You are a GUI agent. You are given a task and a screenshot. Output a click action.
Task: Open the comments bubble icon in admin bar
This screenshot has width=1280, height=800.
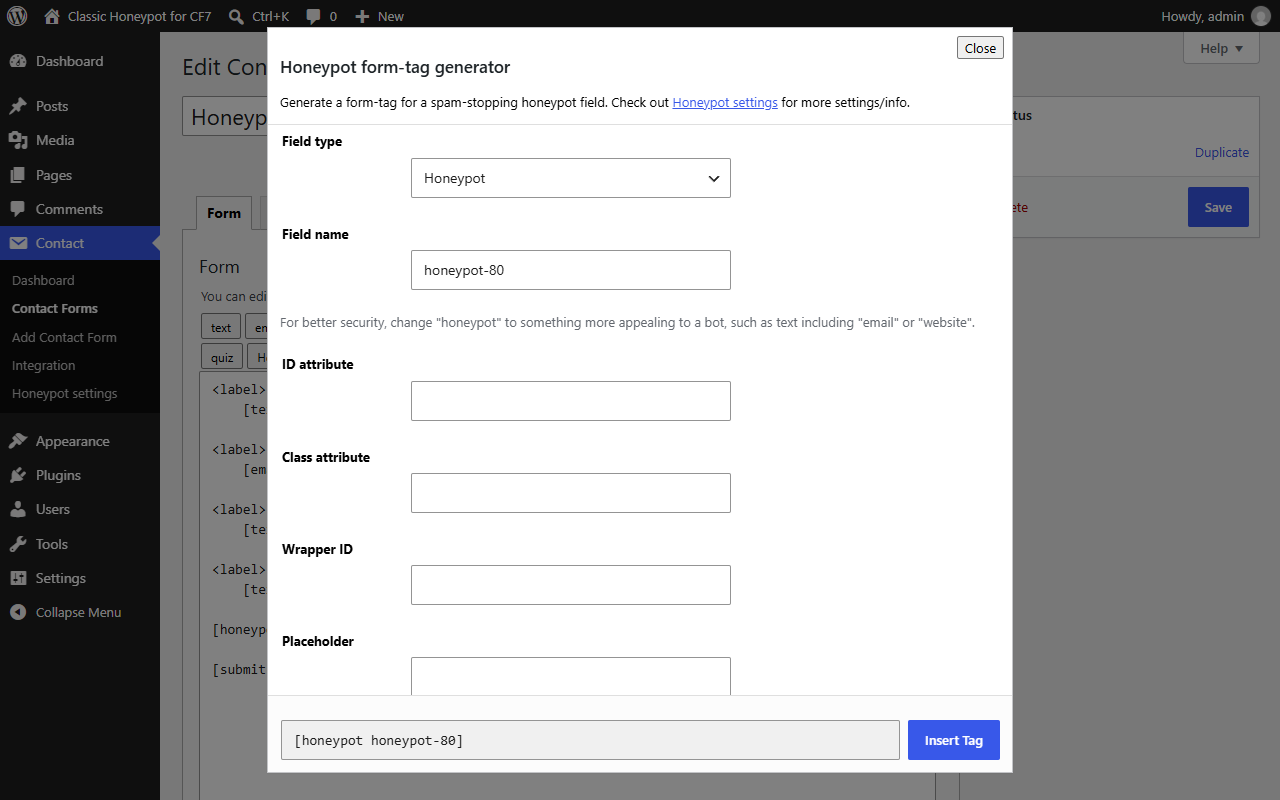click(x=314, y=16)
